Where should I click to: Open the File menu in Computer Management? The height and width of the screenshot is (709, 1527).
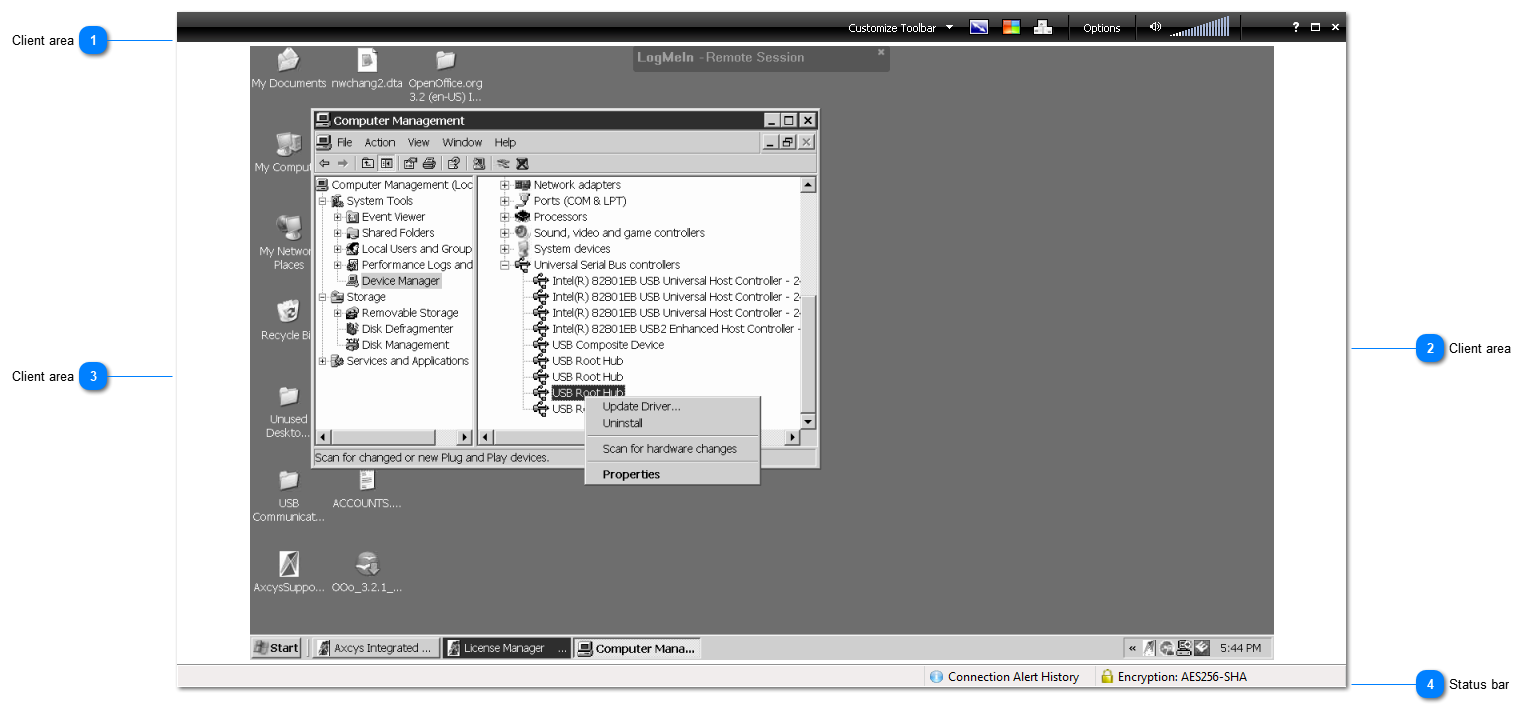tap(344, 142)
